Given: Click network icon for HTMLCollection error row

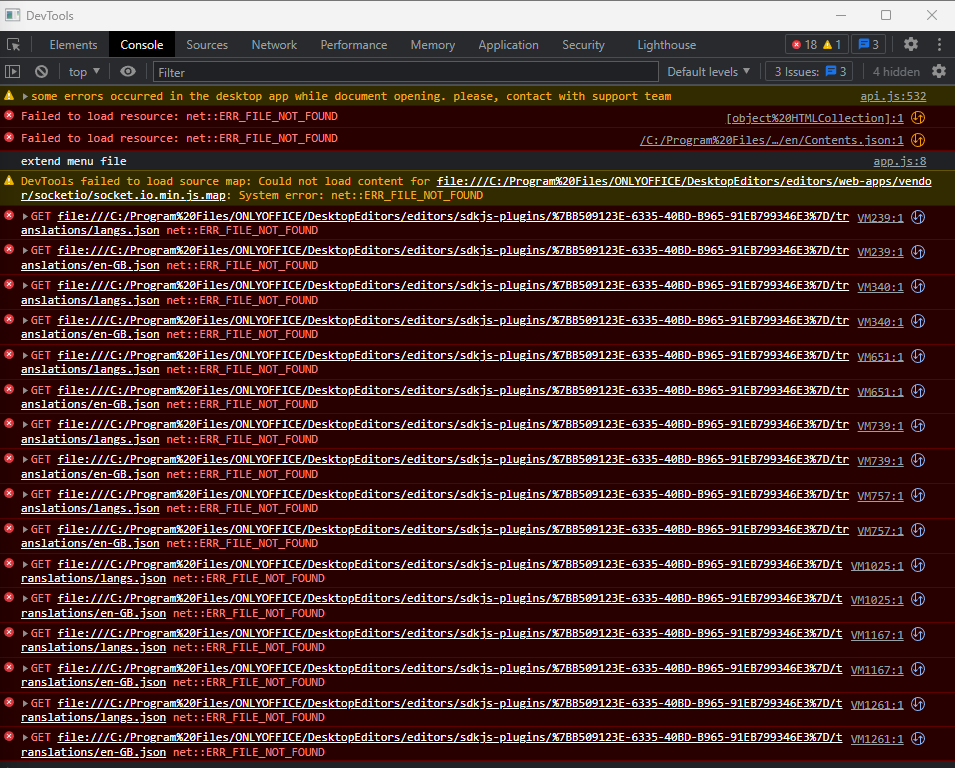Looking at the screenshot, I should [x=918, y=118].
